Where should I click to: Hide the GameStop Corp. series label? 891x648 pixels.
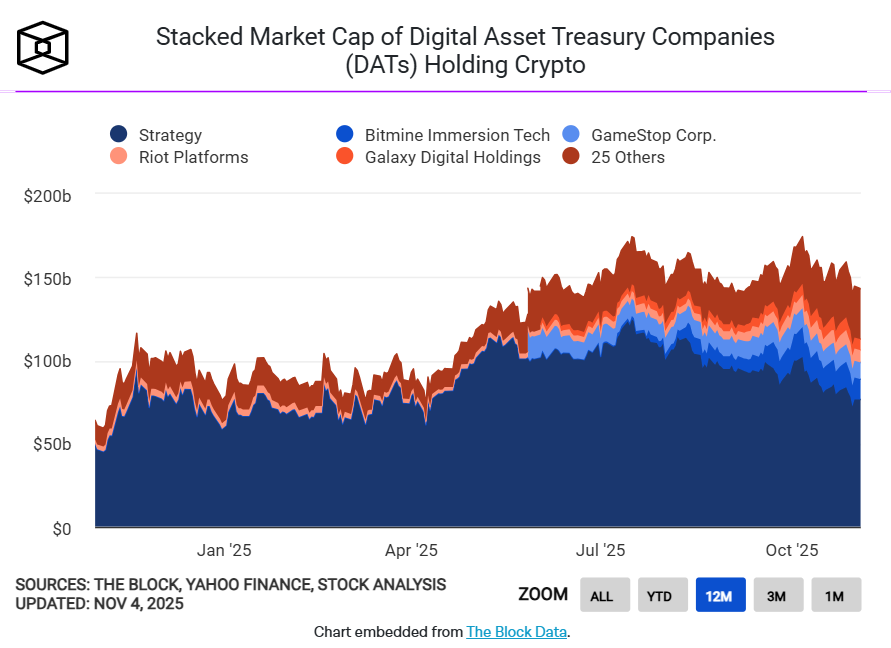pos(653,135)
